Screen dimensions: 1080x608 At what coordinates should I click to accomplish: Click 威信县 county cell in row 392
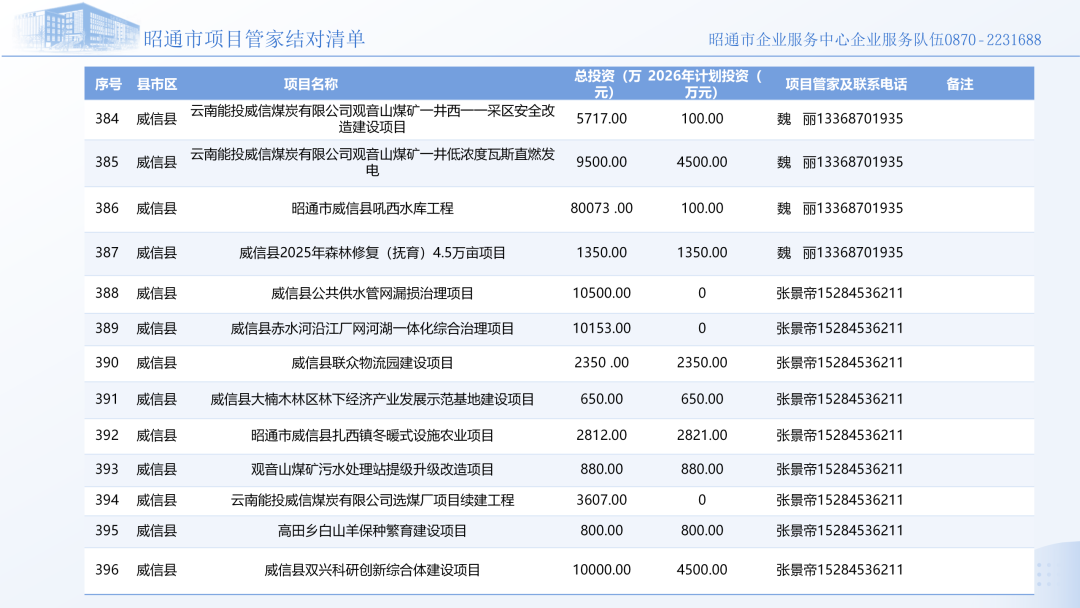156,435
